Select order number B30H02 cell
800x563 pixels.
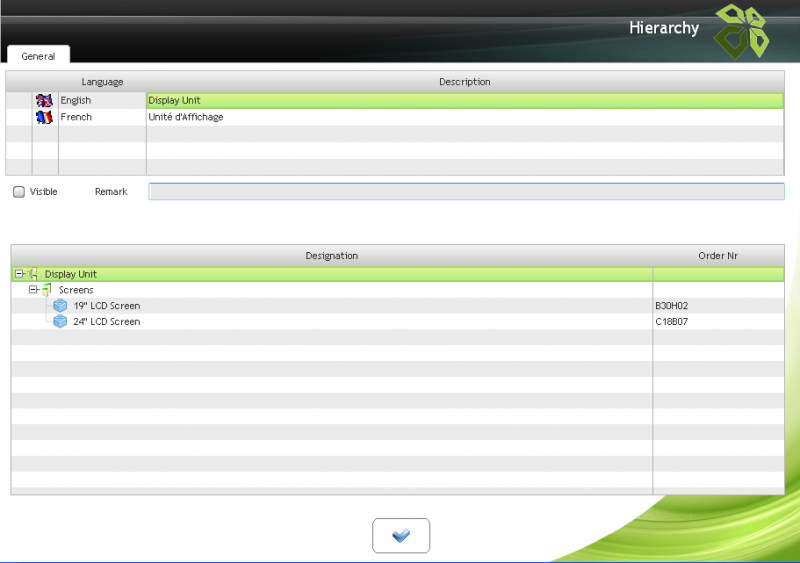pos(672,306)
